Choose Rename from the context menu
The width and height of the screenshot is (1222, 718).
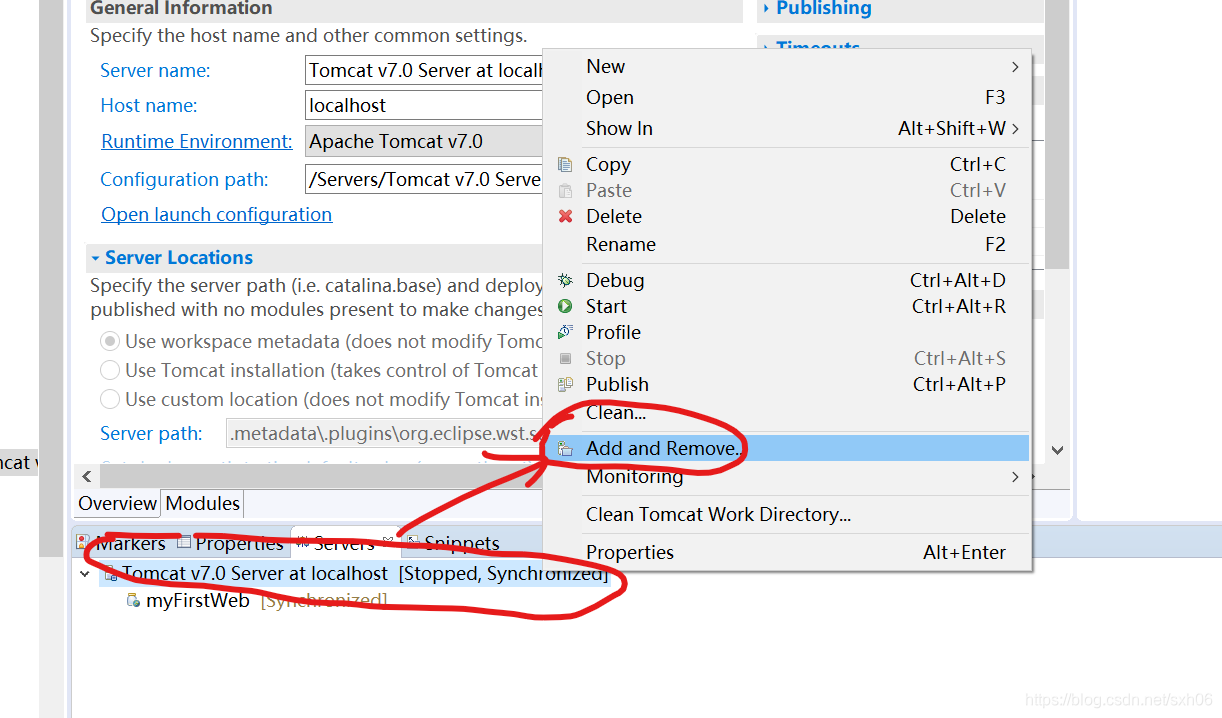(x=789, y=244)
